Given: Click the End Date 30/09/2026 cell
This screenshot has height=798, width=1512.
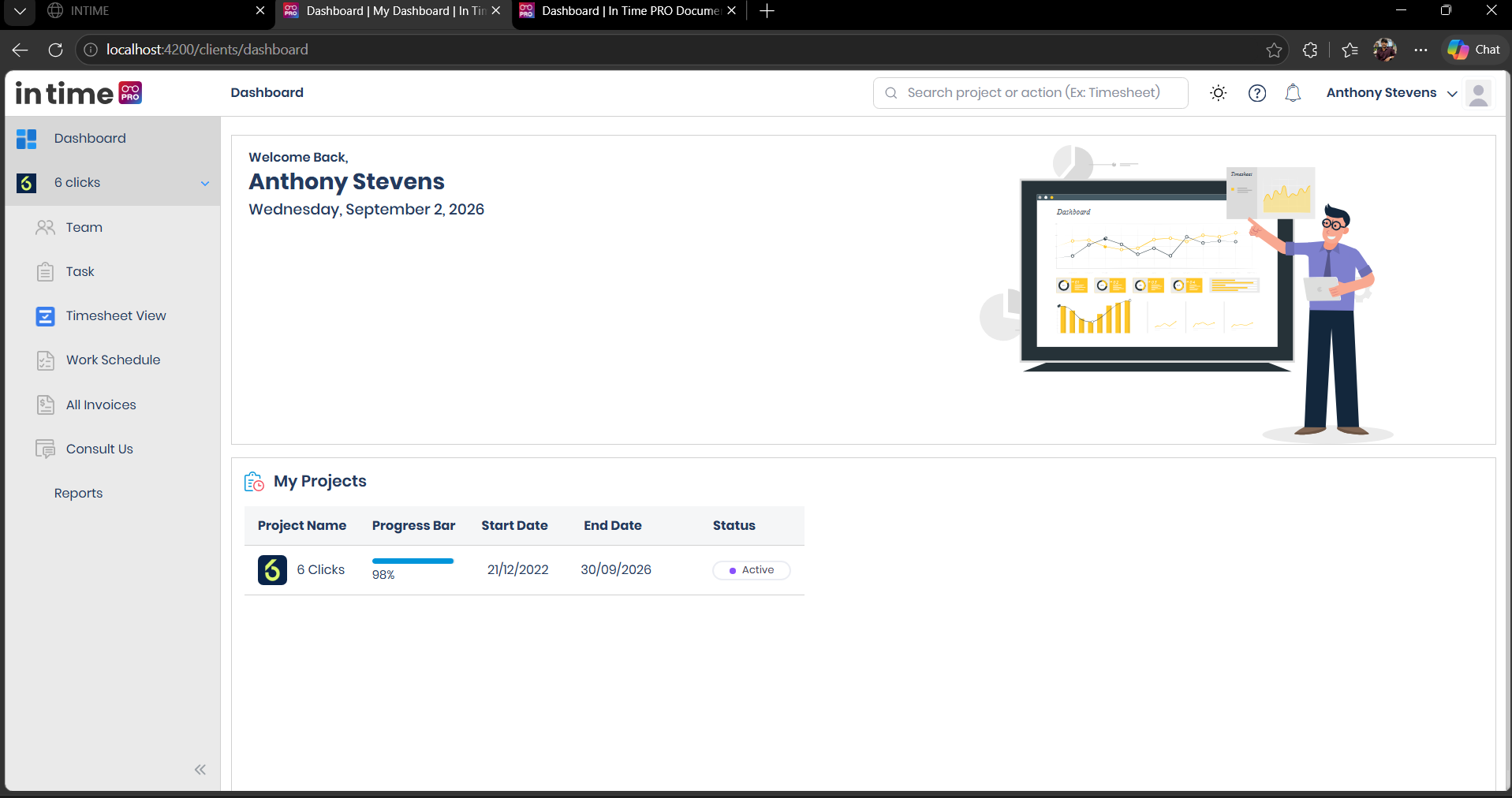Looking at the screenshot, I should [616, 570].
